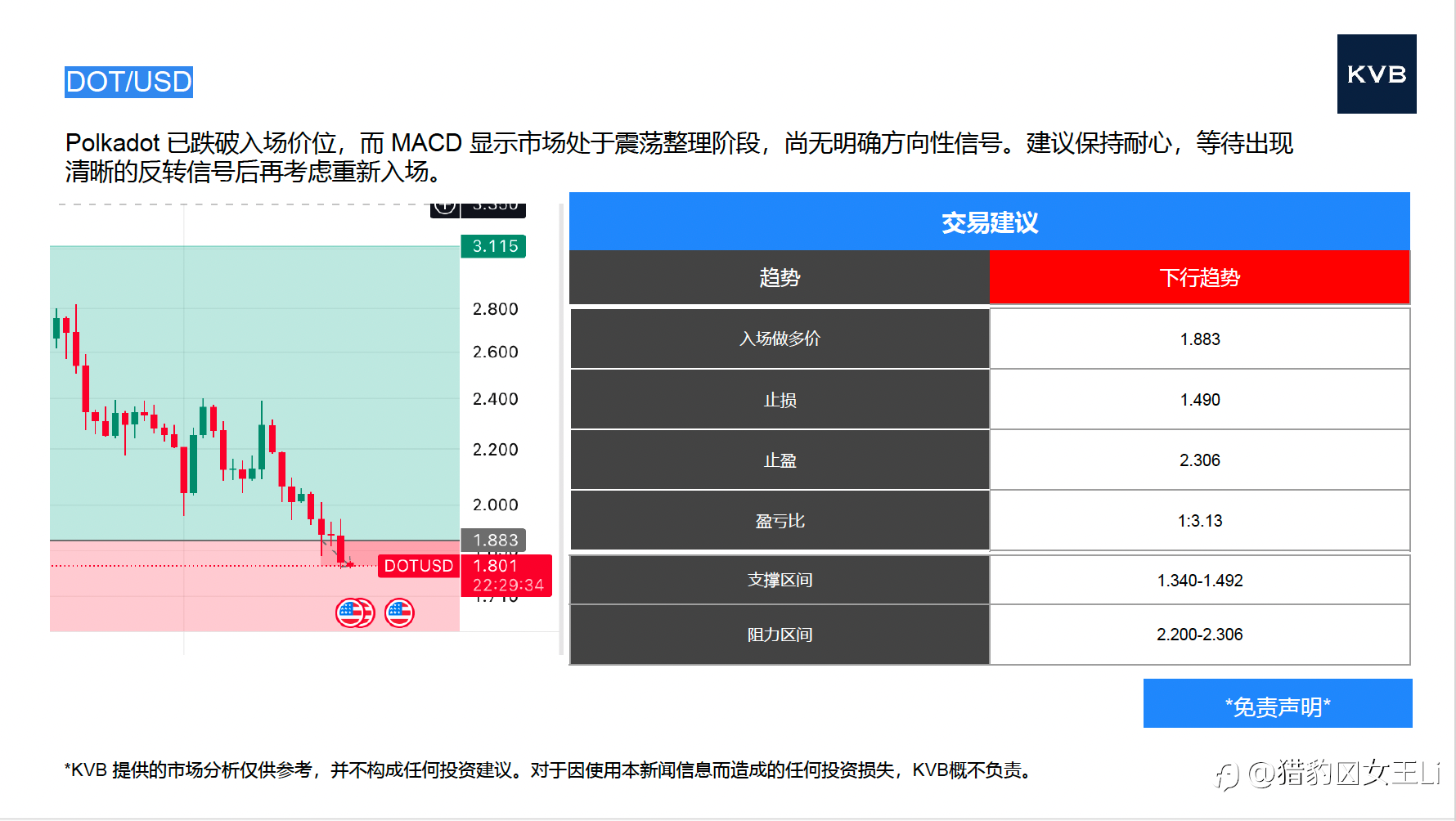Click the 入场做多价 label
The image size is (1456, 821).
(780, 339)
